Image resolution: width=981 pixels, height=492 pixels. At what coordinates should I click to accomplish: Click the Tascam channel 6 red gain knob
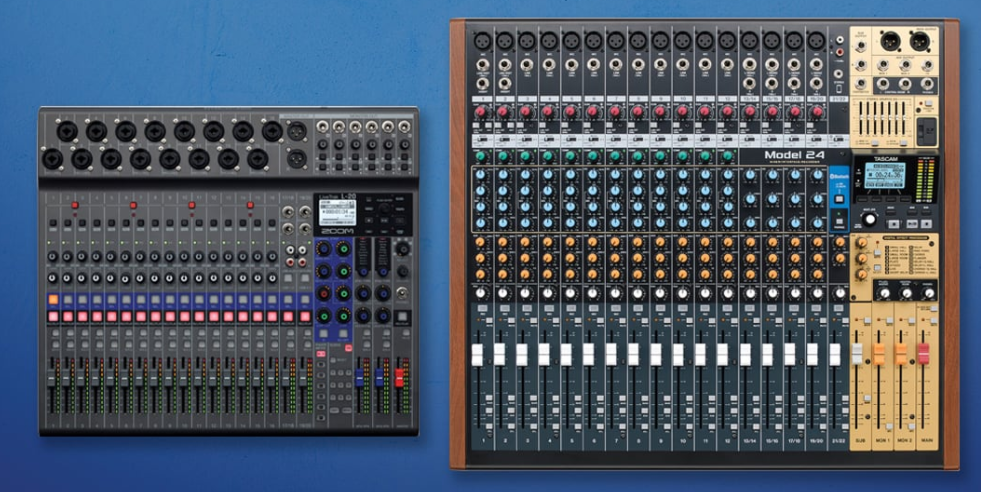click(x=592, y=111)
